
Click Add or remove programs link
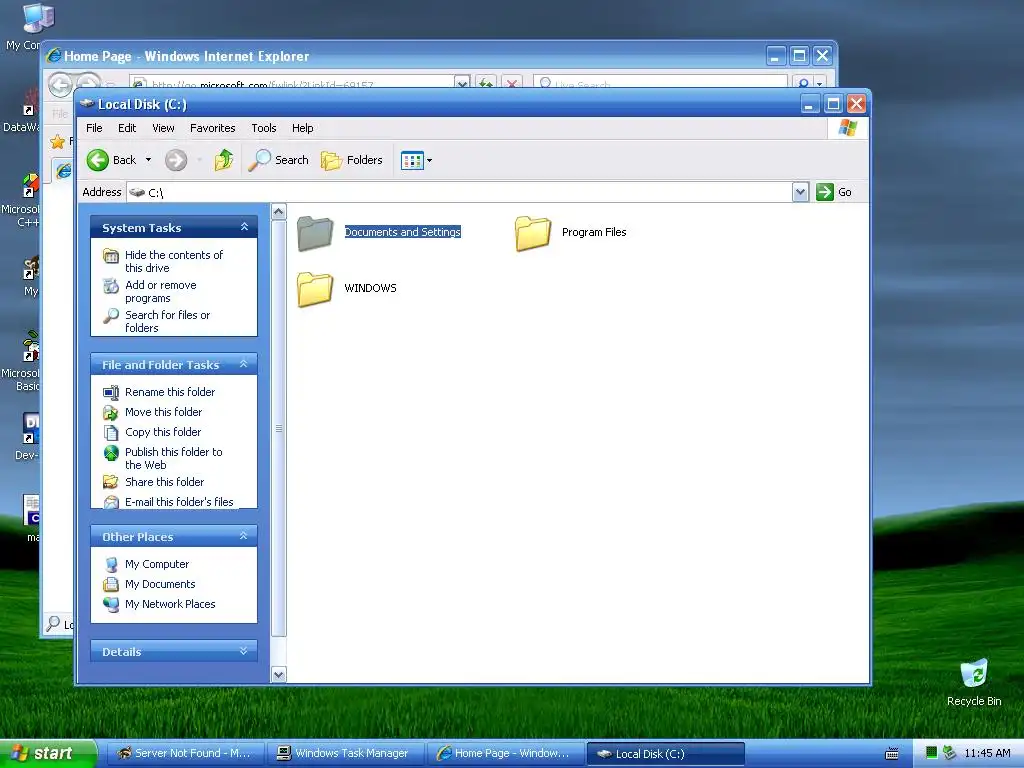coord(161,291)
